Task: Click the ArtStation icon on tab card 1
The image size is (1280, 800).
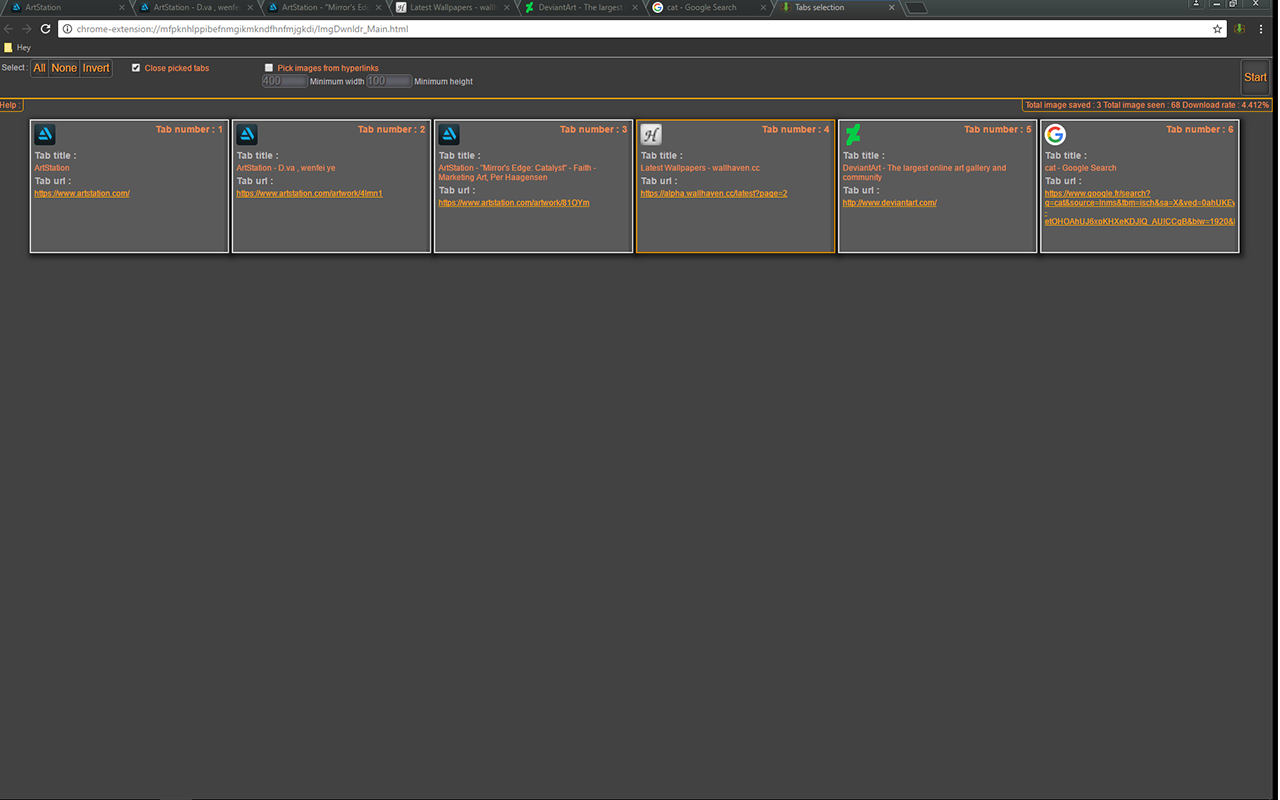Action: pyautogui.click(x=45, y=135)
